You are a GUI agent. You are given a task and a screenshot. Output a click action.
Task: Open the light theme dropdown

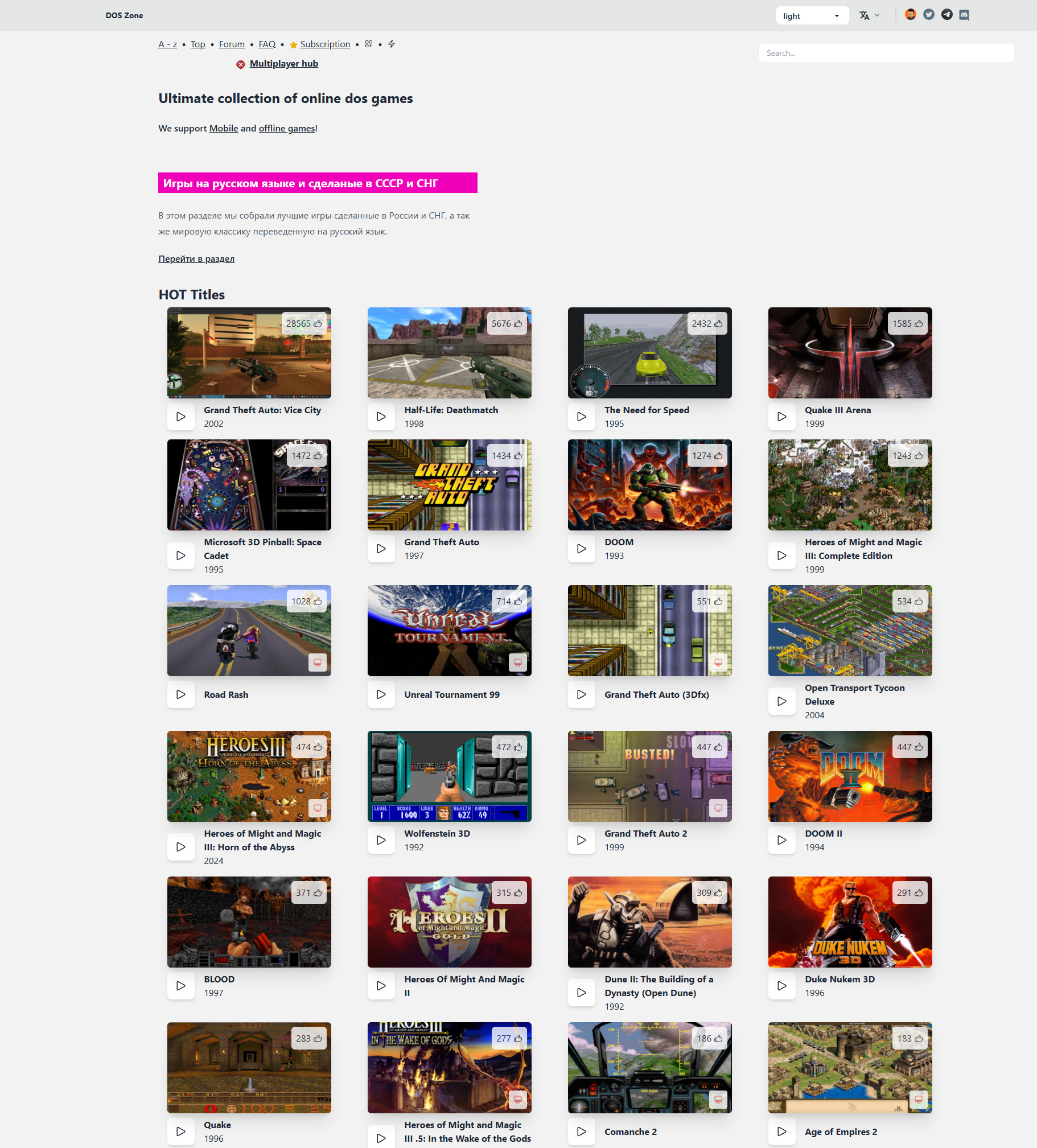pyautogui.click(x=812, y=16)
